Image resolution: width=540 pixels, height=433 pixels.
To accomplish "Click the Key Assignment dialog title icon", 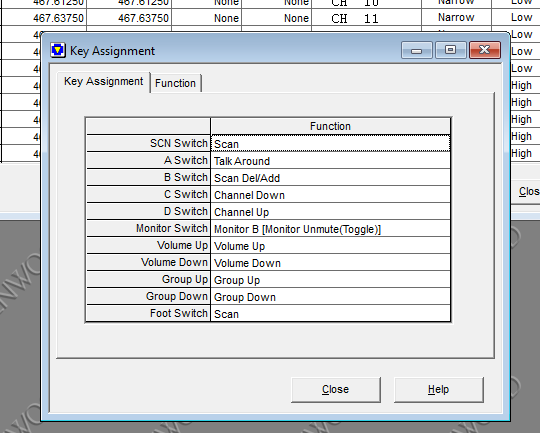I will pos(58,50).
